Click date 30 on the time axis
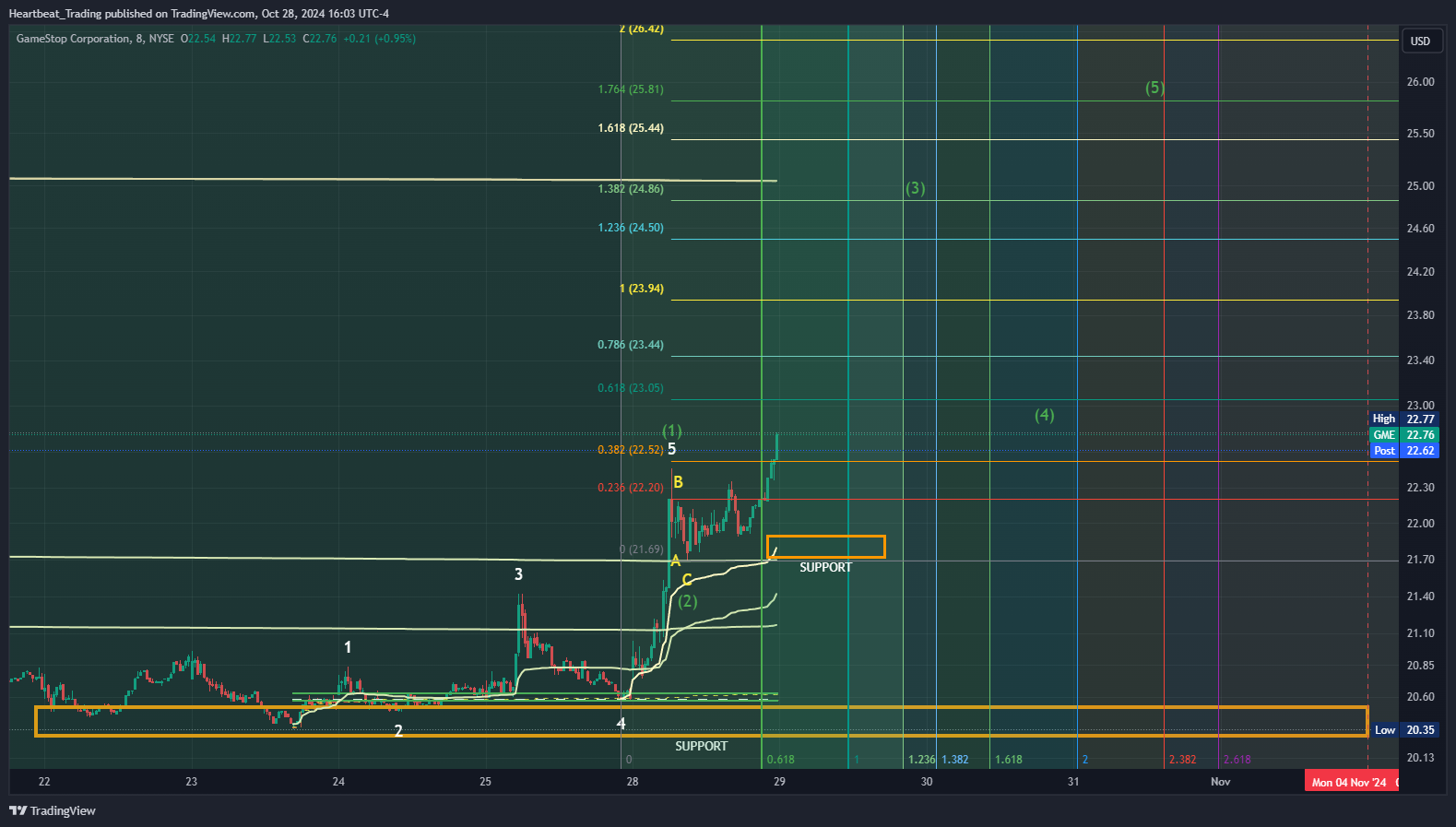The height and width of the screenshot is (827, 1456). [x=927, y=782]
